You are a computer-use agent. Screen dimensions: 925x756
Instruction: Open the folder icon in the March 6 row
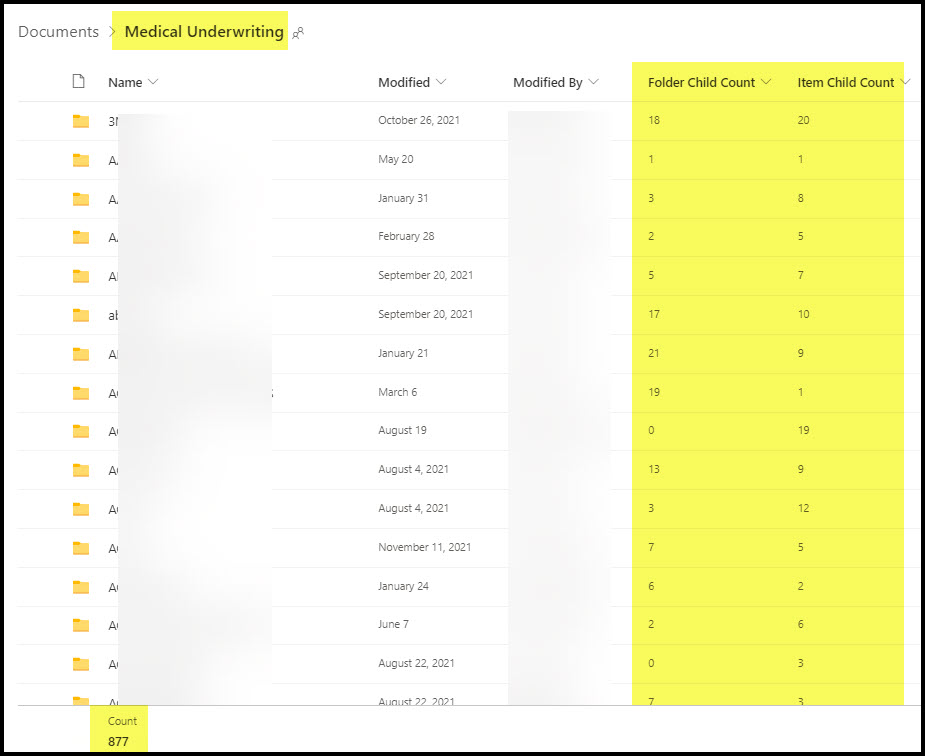pos(81,393)
